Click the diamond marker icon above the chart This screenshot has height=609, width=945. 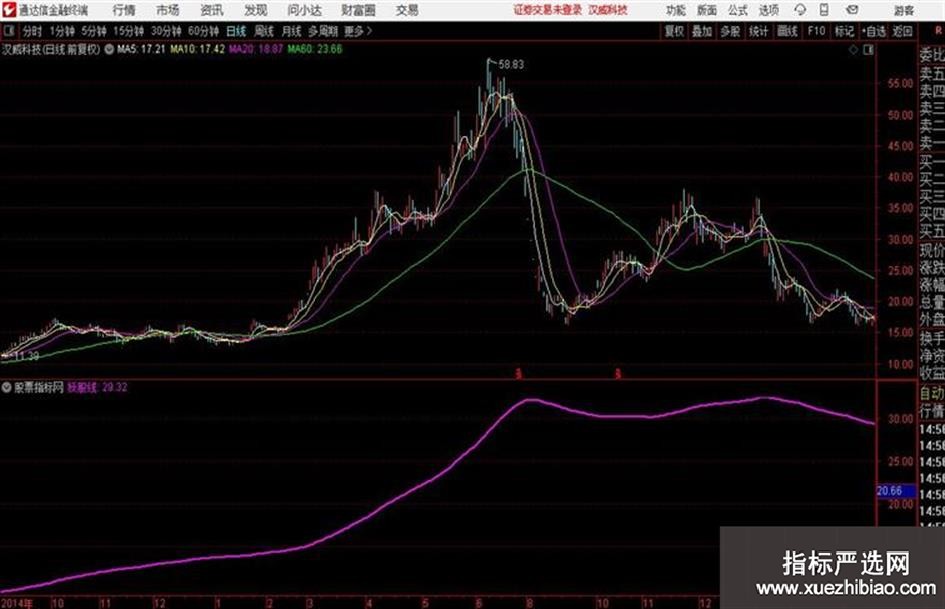pyautogui.click(x=853, y=49)
